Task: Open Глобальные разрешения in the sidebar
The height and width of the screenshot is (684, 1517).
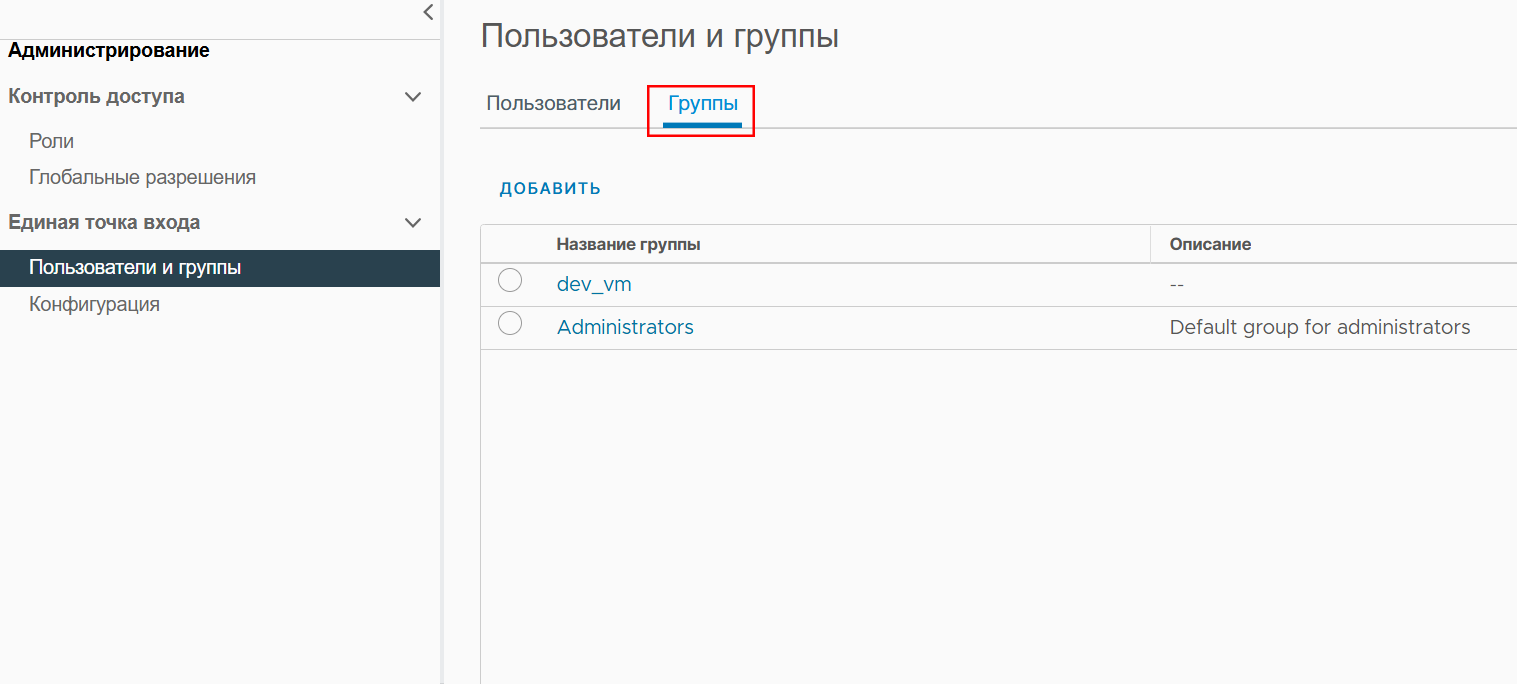Action: [x=143, y=177]
